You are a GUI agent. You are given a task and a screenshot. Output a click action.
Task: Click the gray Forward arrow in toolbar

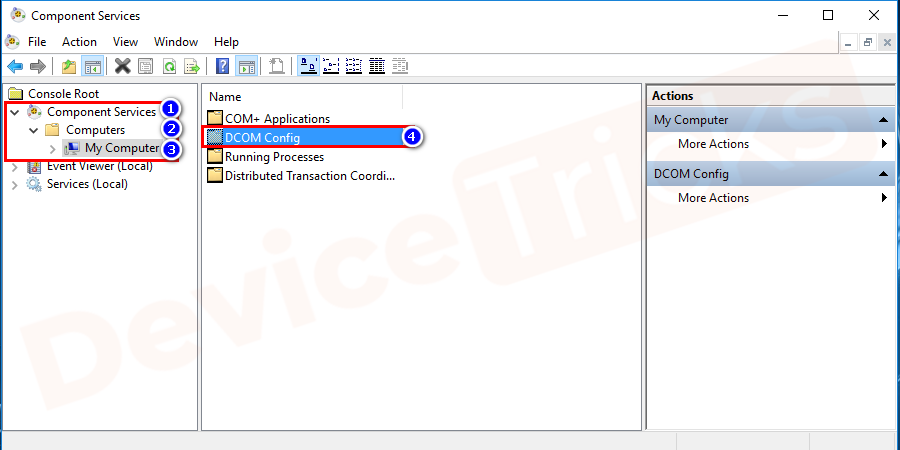tap(37, 67)
